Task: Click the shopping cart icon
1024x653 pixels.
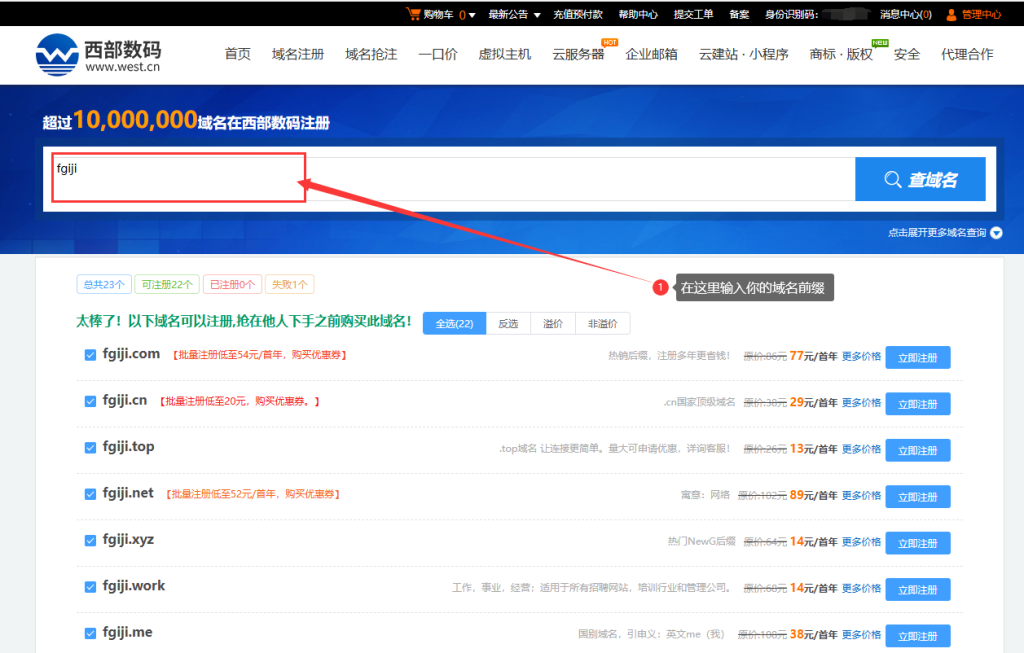Action: click(414, 13)
